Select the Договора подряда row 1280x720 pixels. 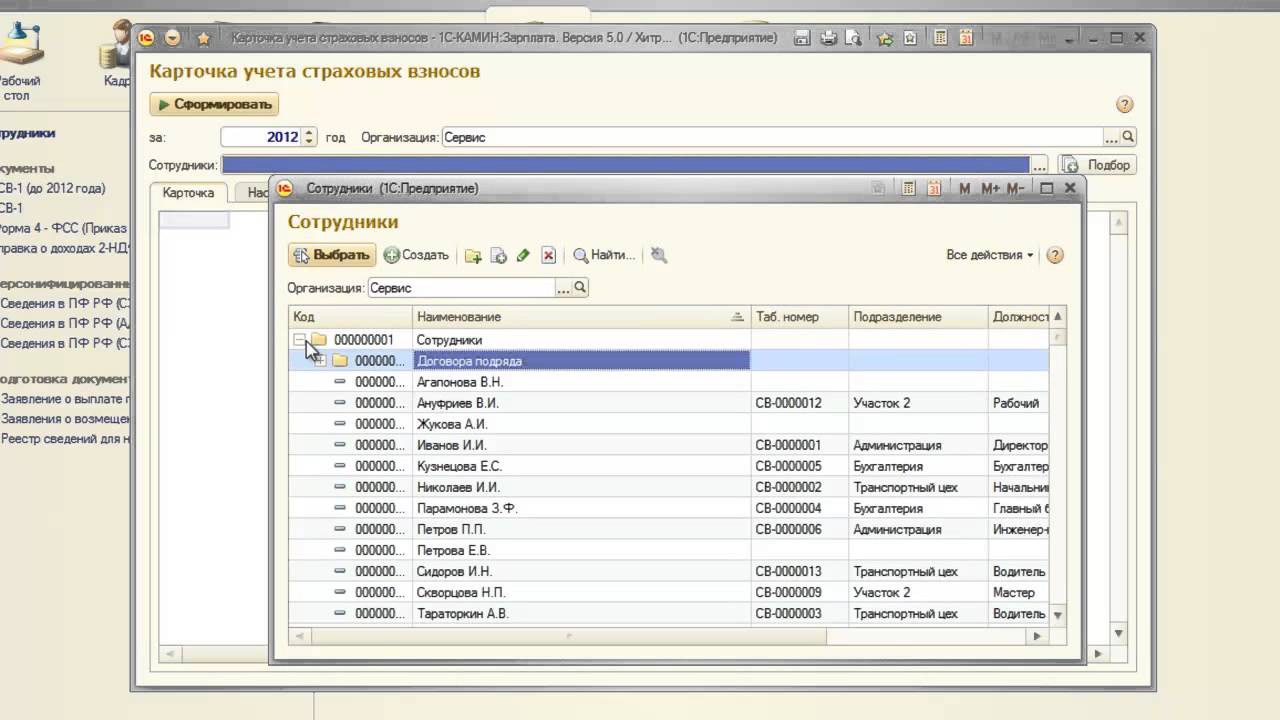click(669, 361)
